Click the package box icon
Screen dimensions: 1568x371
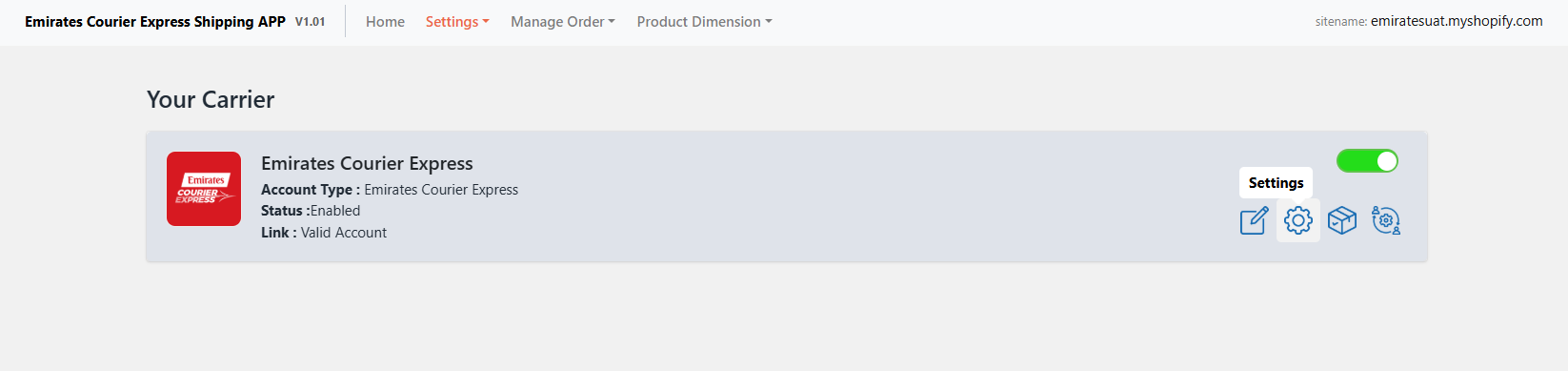(x=1341, y=220)
